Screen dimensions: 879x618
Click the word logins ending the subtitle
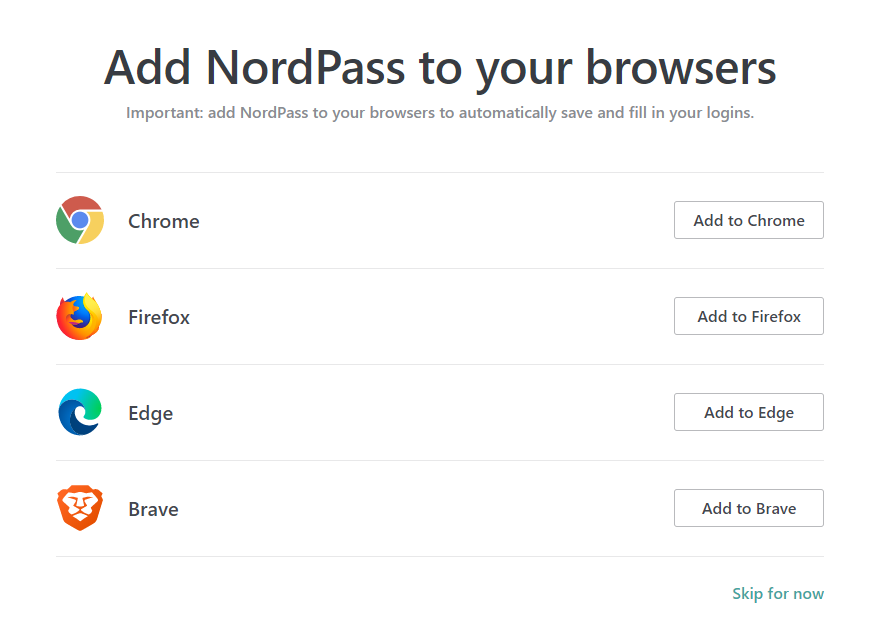[730, 113]
